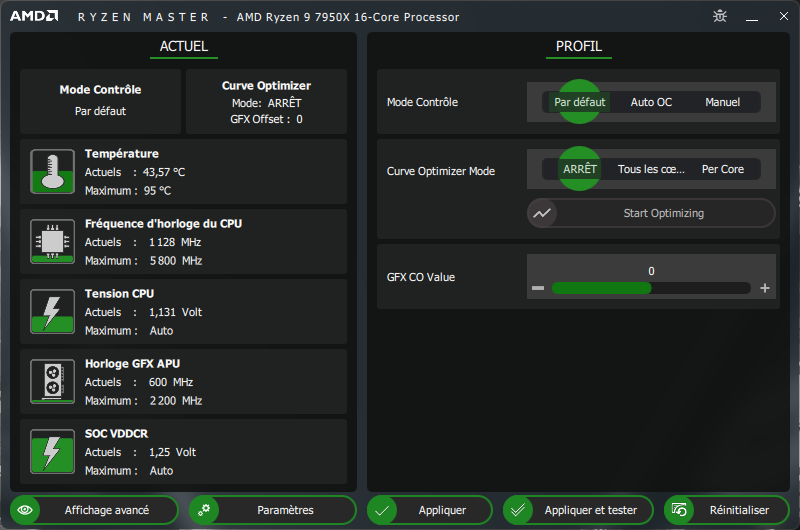Screen dimensions: 800x530
Task: Click the lightning icon beside SOC VDDCR
Action: [x=53, y=451]
